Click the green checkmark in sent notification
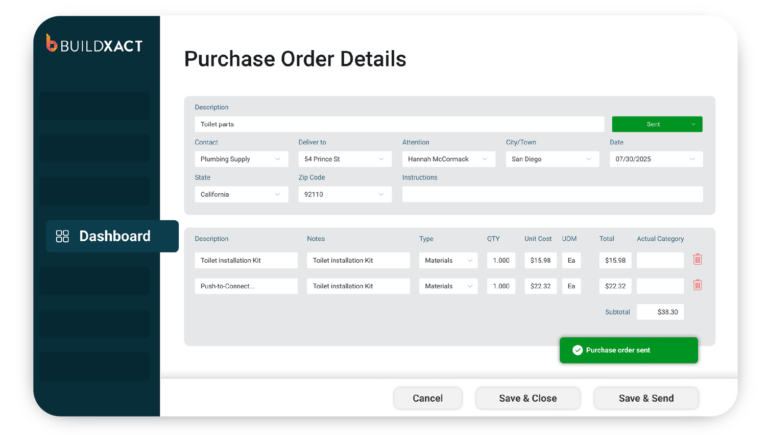 coord(577,350)
